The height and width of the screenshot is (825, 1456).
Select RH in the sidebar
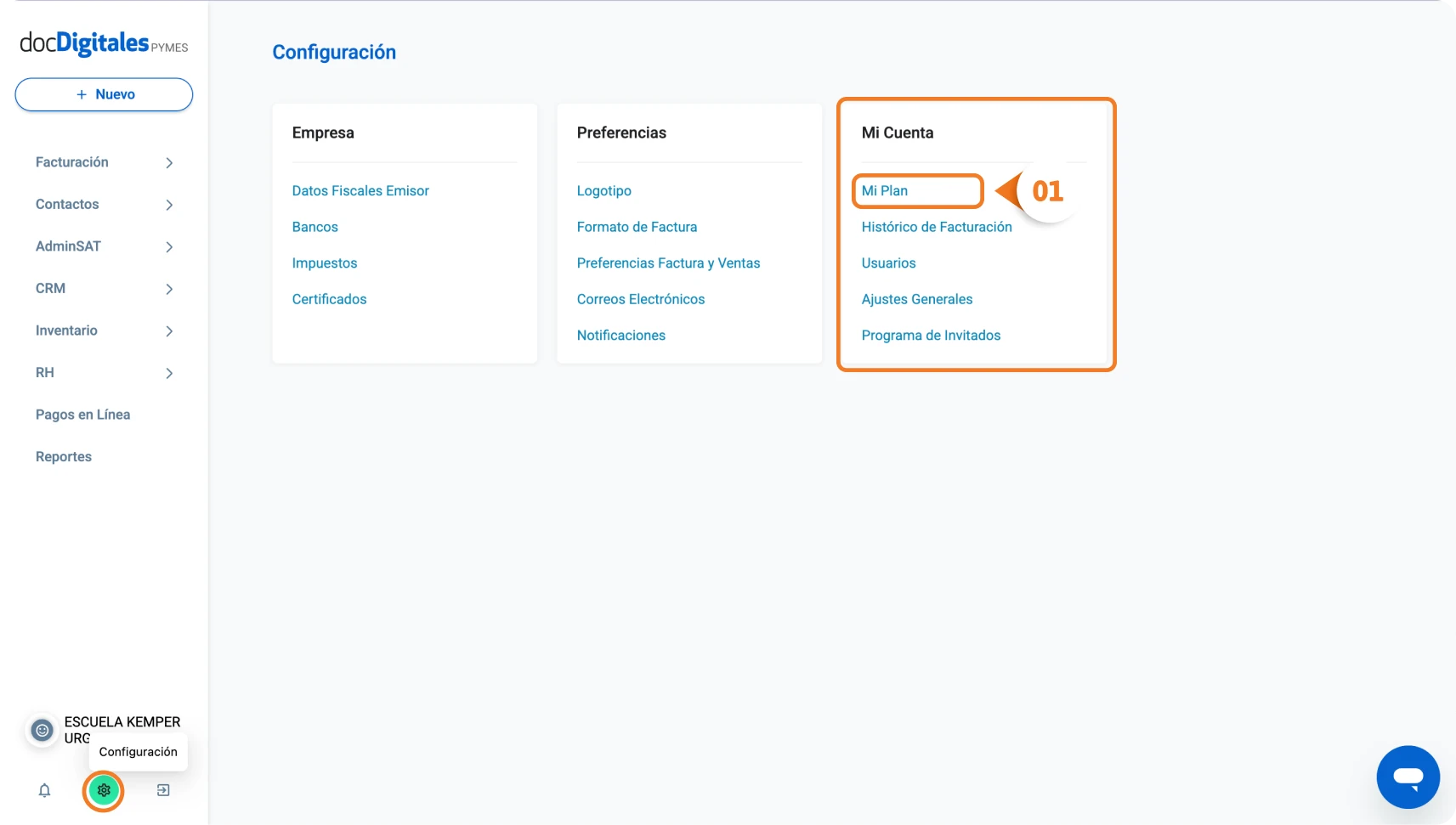pyautogui.click(x=45, y=372)
